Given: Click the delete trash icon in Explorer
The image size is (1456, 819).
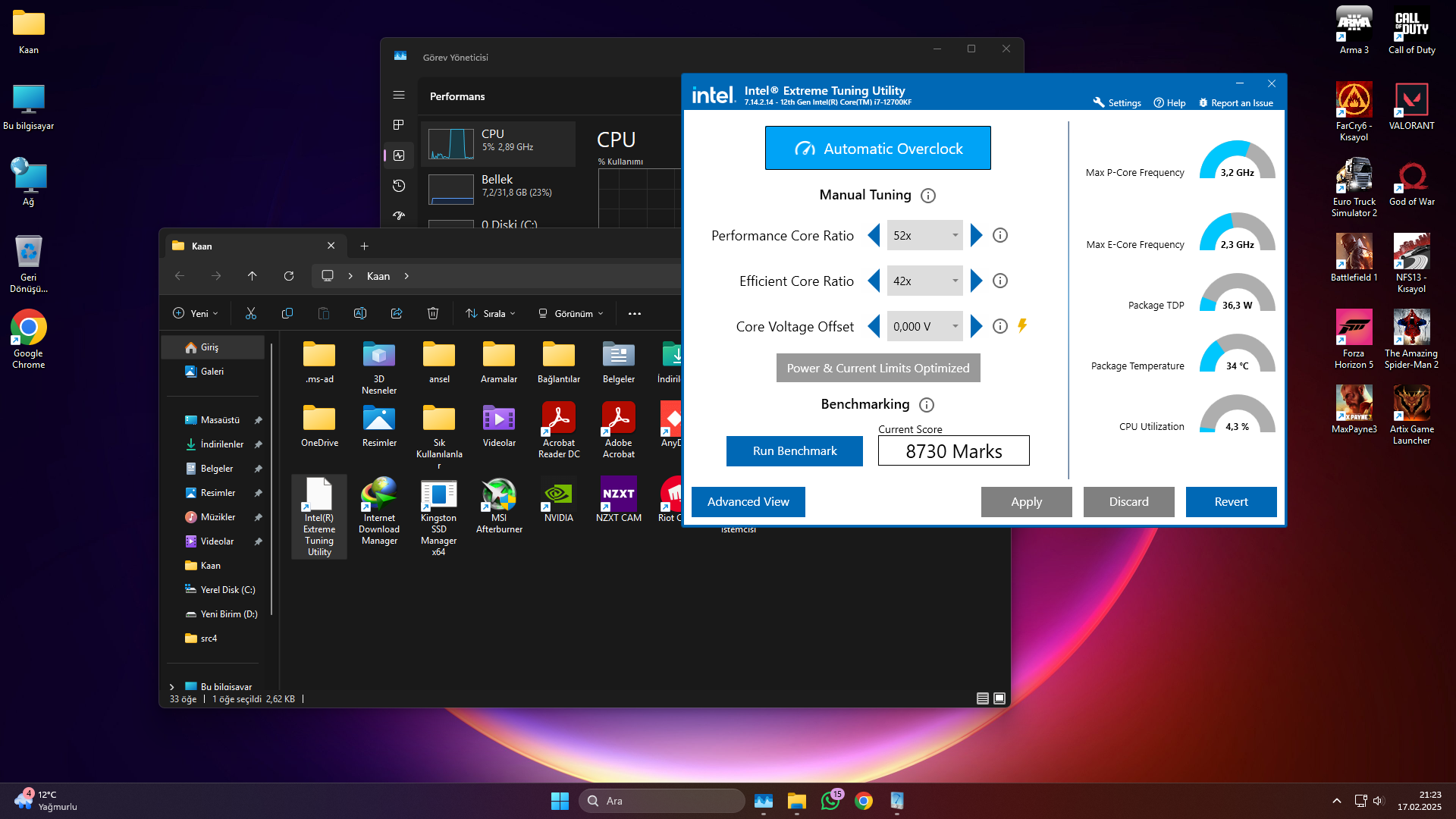Looking at the screenshot, I should [433, 313].
